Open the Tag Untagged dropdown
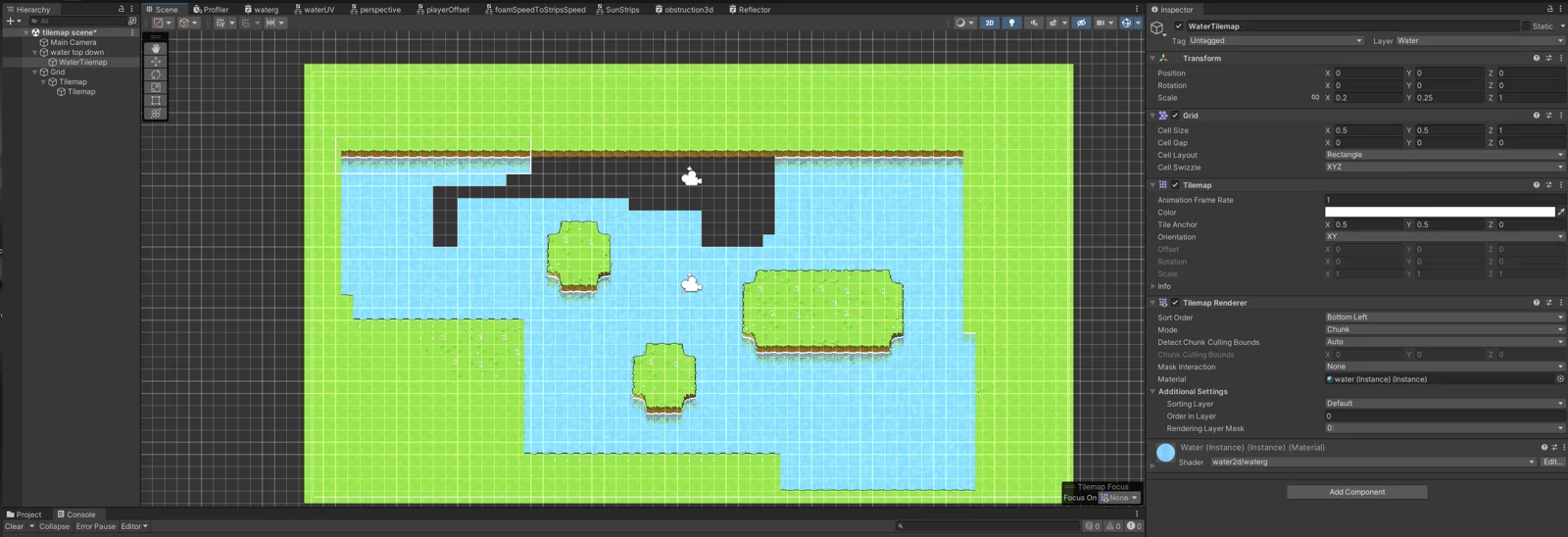This screenshot has width=1568, height=537. [1275, 41]
